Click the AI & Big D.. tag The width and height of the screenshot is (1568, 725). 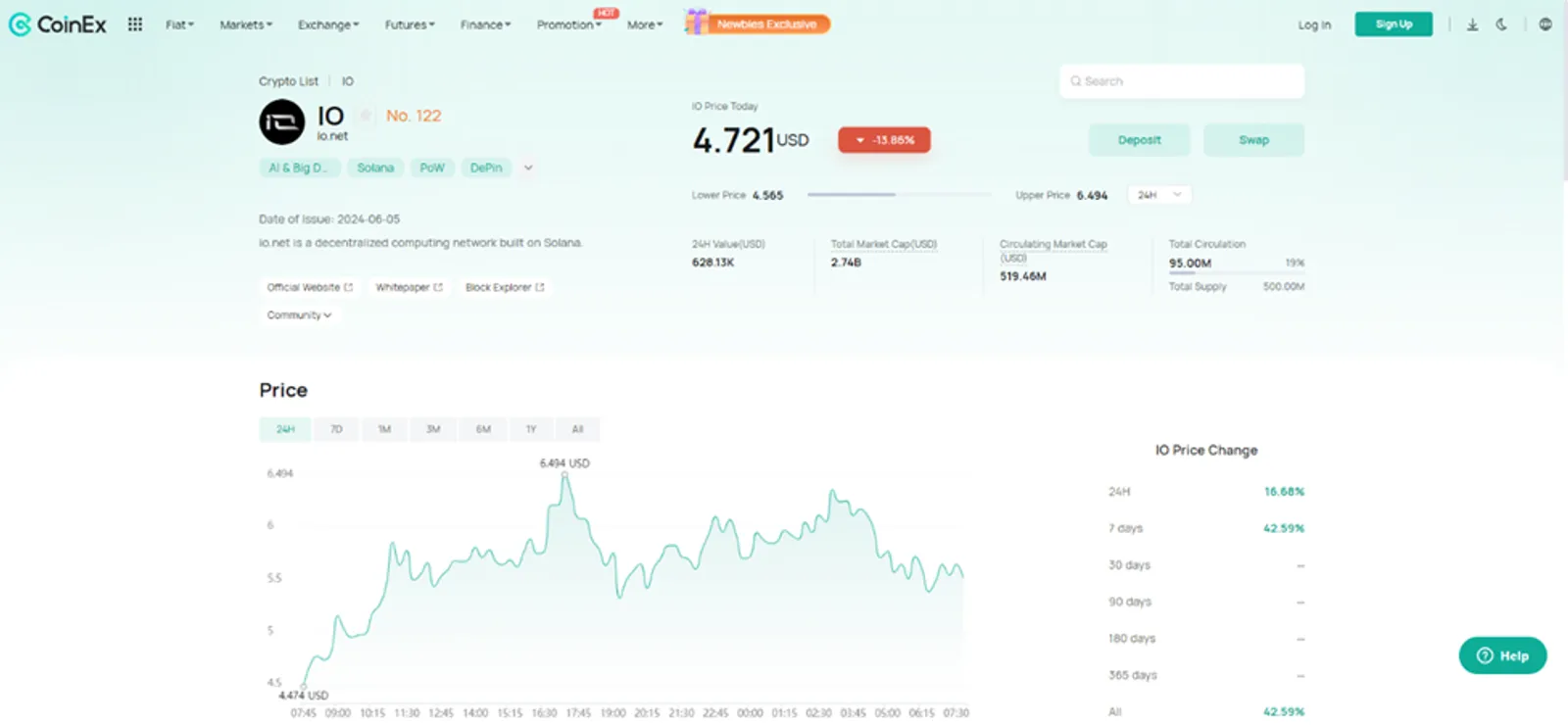tap(299, 168)
